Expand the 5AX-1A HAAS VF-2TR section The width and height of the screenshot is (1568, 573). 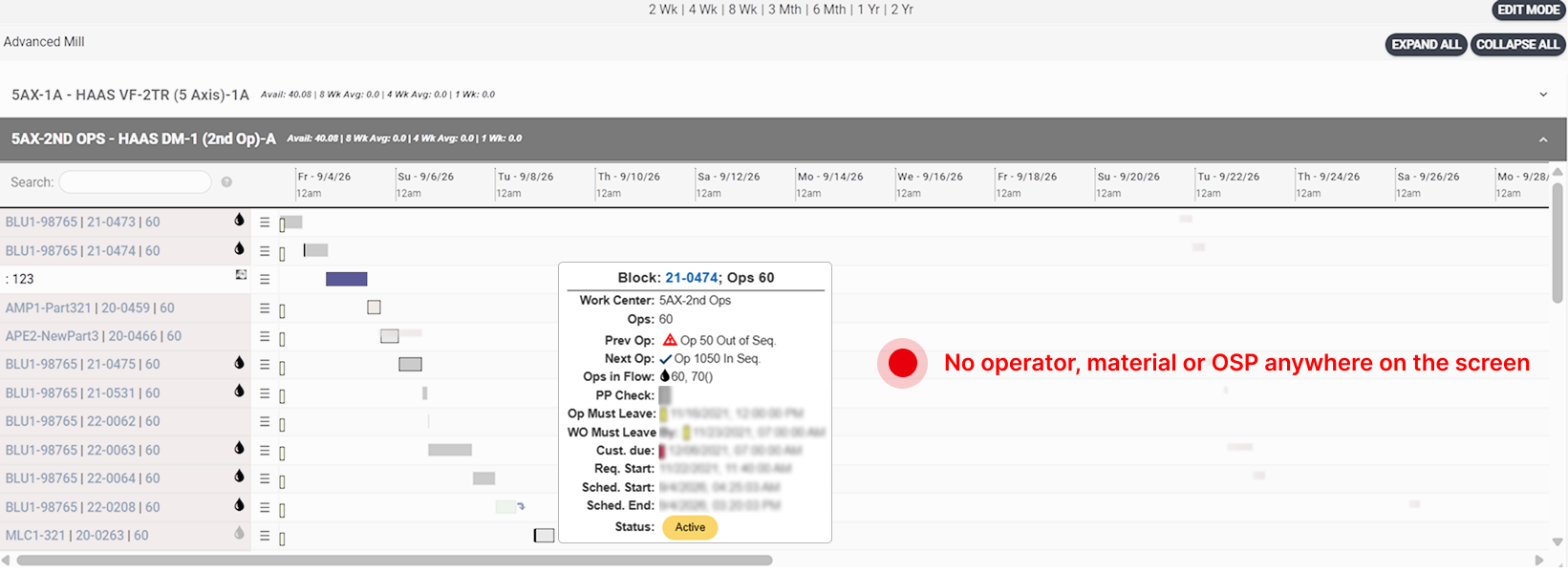(x=1543, y=95)
